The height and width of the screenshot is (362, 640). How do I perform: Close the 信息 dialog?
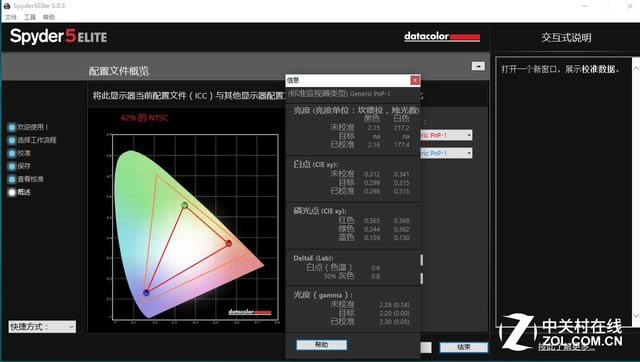coord(415,80)
